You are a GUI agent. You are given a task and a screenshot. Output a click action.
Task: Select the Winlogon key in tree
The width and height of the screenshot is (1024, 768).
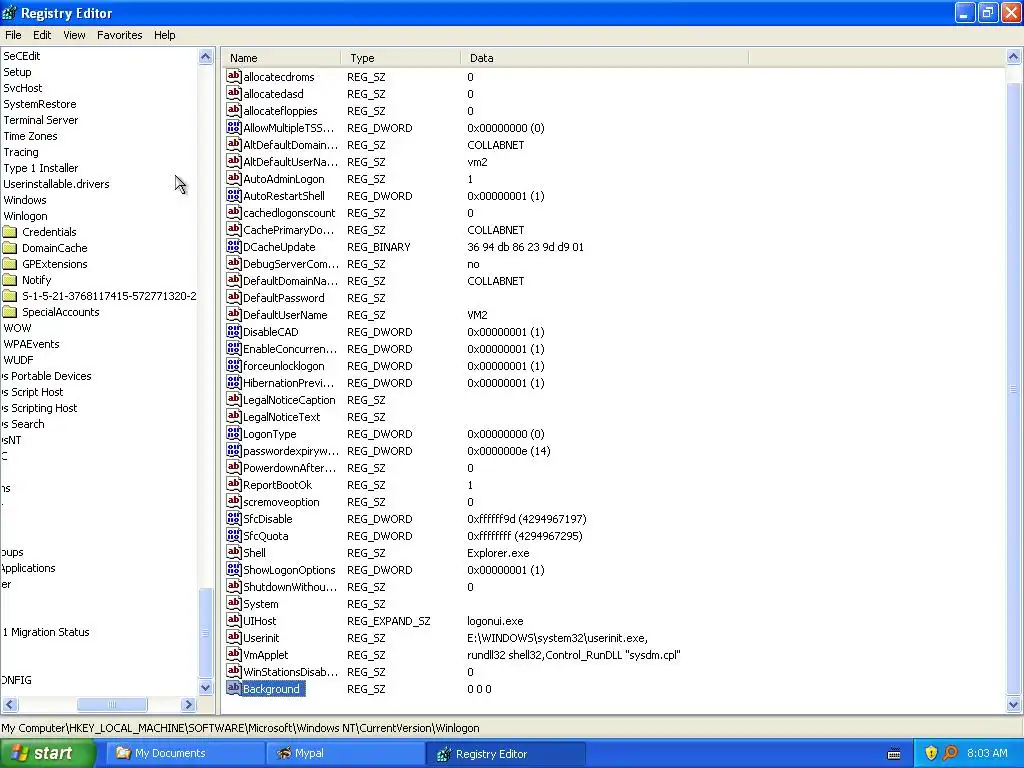pyautogui.click(x=25, y=216)
